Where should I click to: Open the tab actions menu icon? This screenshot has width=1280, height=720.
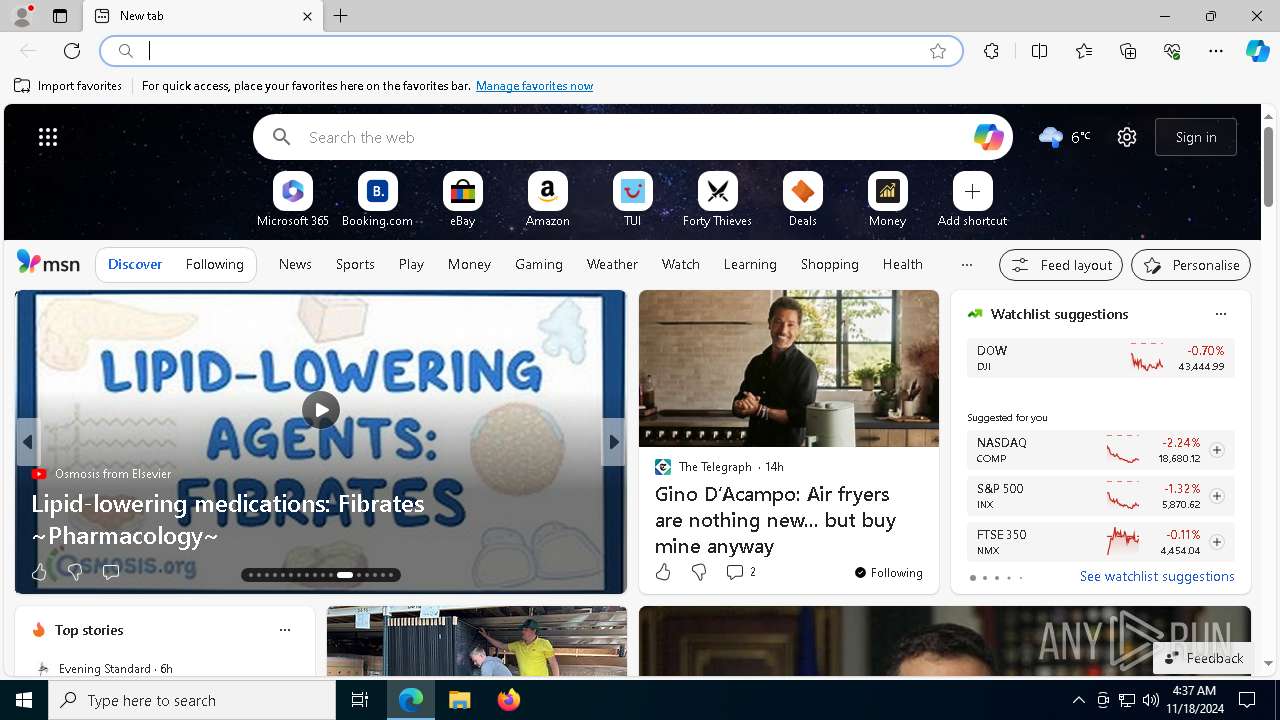[x=60, y=16]
